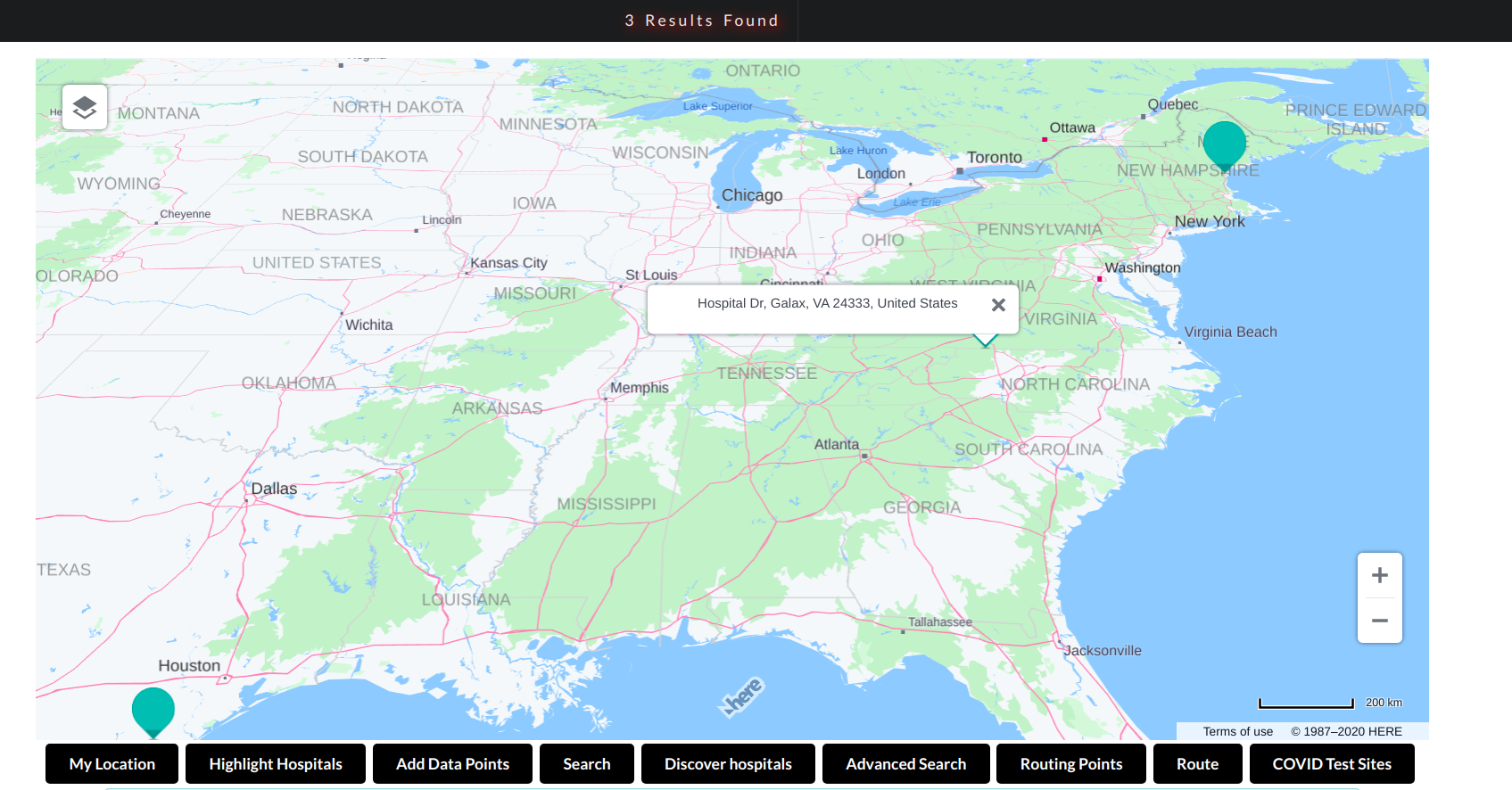1512x790 pixels.
Task: Click the New York city label
Action: 1210,221
